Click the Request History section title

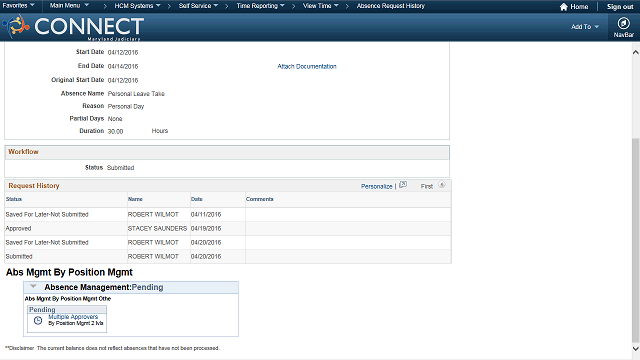34,186
